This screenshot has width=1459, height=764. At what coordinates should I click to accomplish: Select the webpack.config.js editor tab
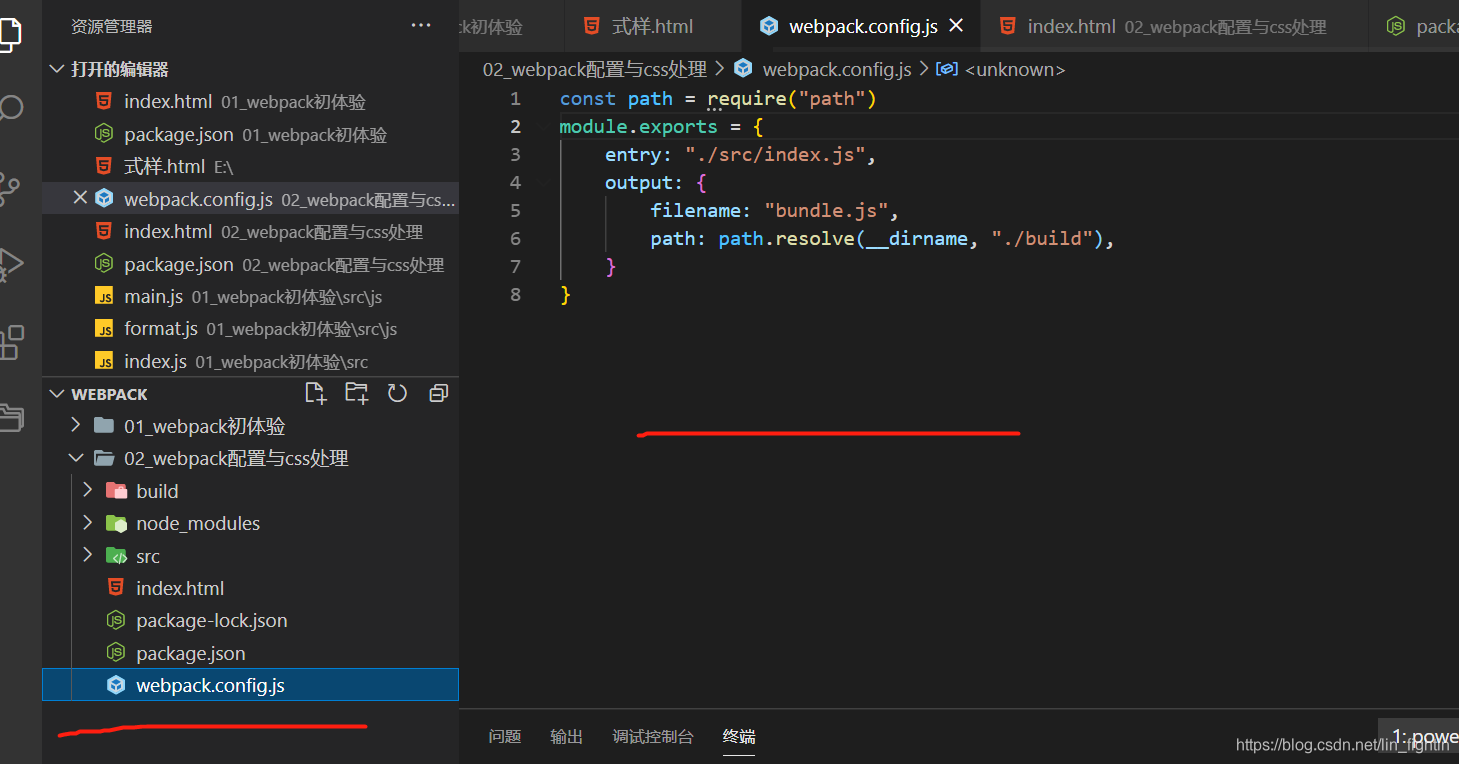862,26
